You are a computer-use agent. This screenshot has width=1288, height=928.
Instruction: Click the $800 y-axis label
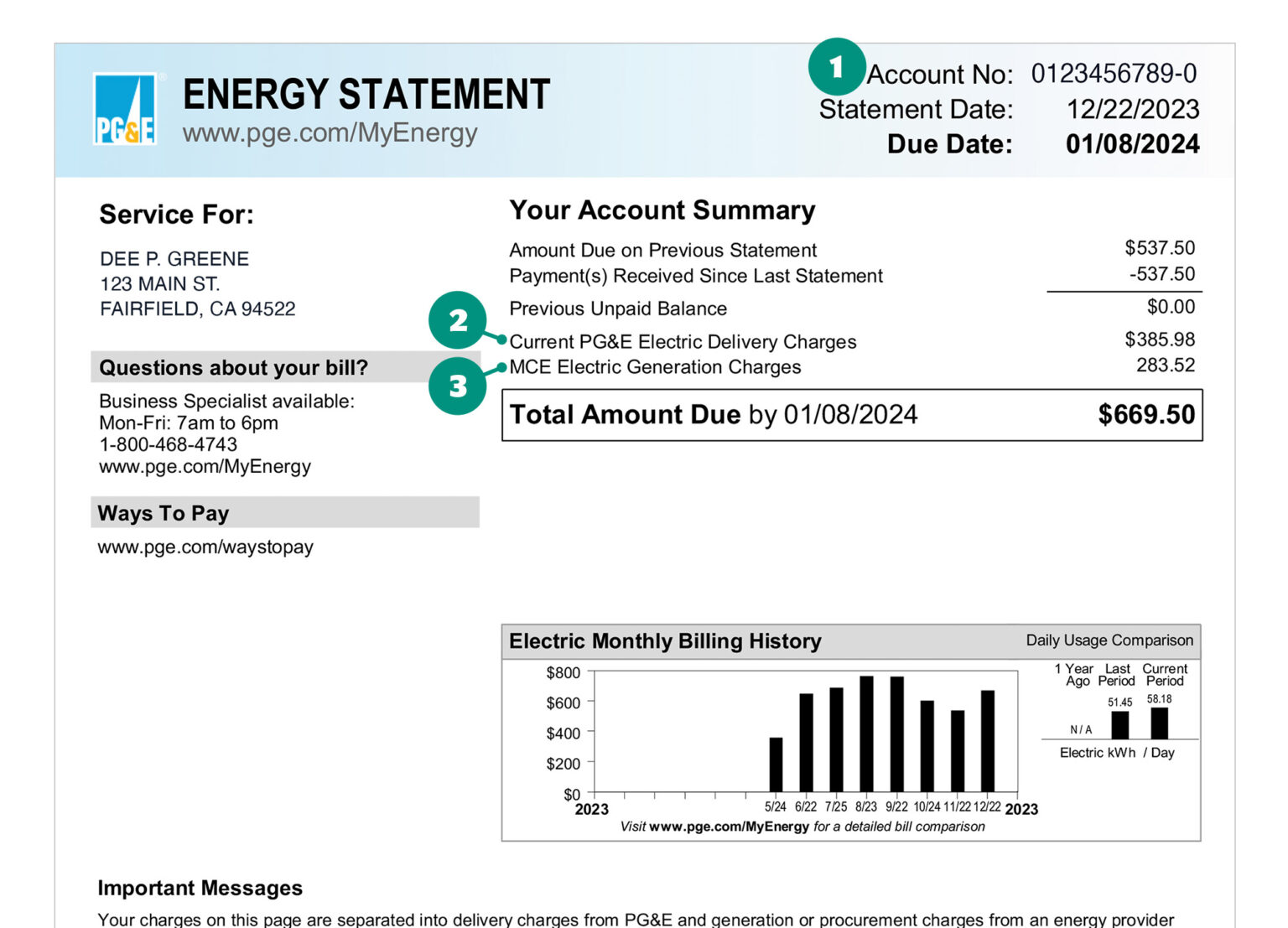563,672
